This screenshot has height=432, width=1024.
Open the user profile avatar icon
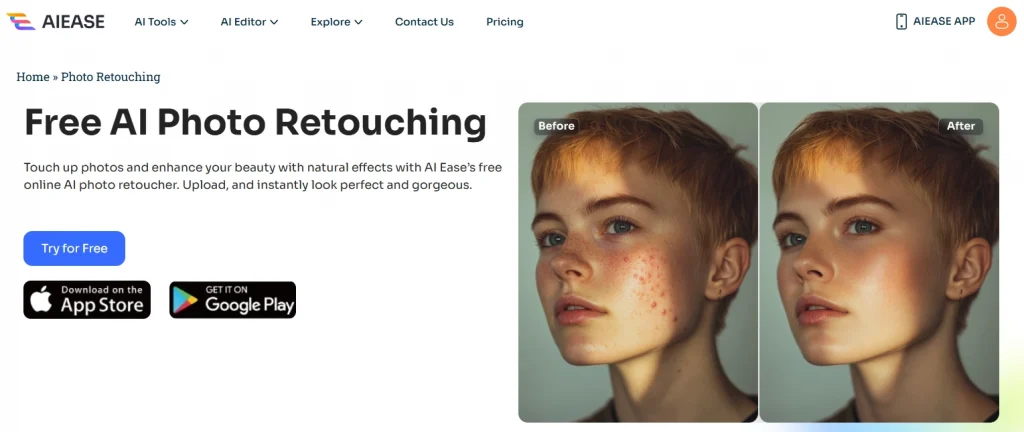tap(1001, 21)
